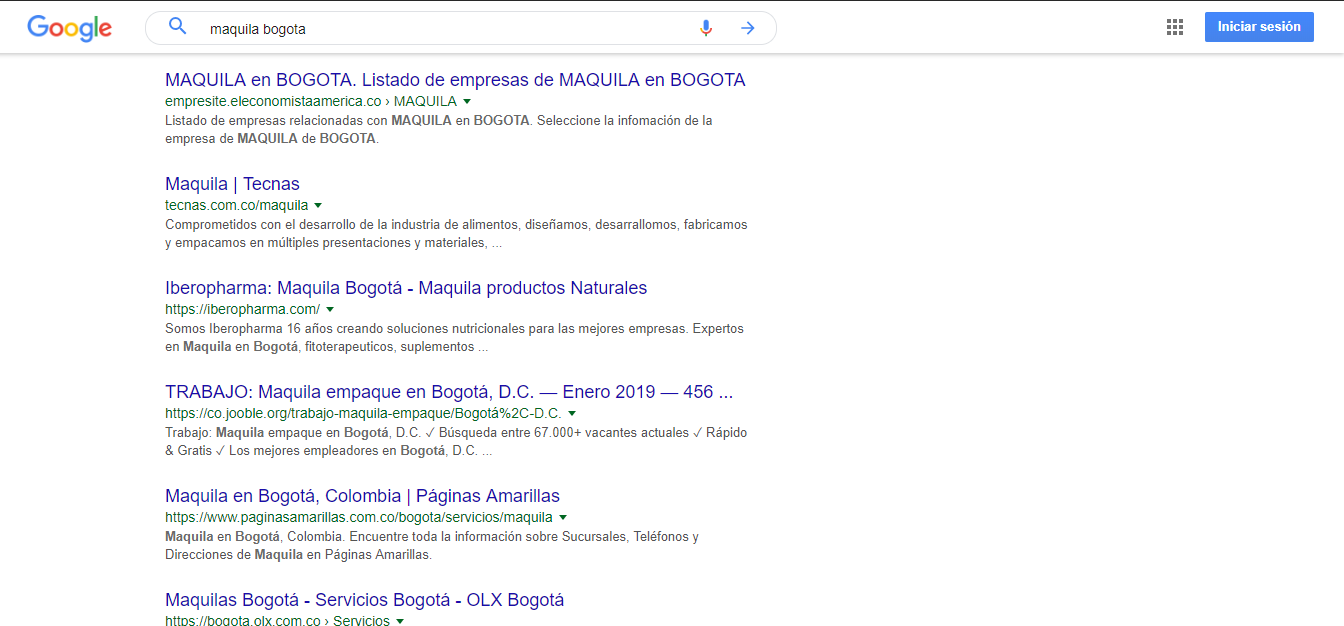Visit the Iberopharma Maquila Bogotá result
Screen dimensions: 1344x626
click(x=406, y=288)
